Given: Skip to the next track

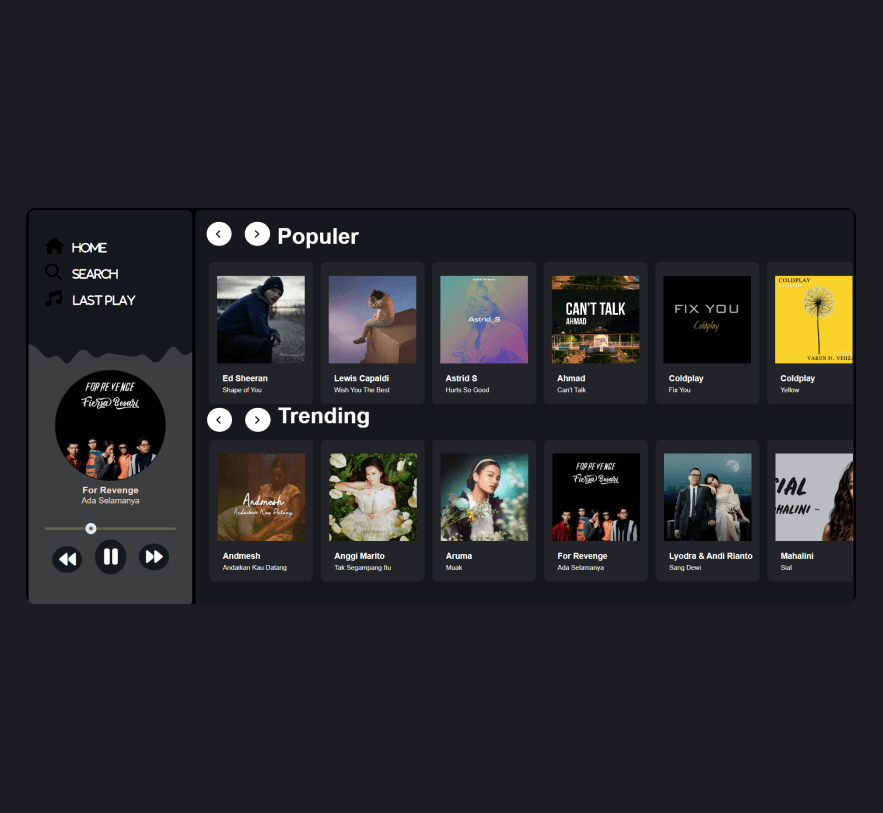Looking at the screenshot, I should (x=154, y=557).
